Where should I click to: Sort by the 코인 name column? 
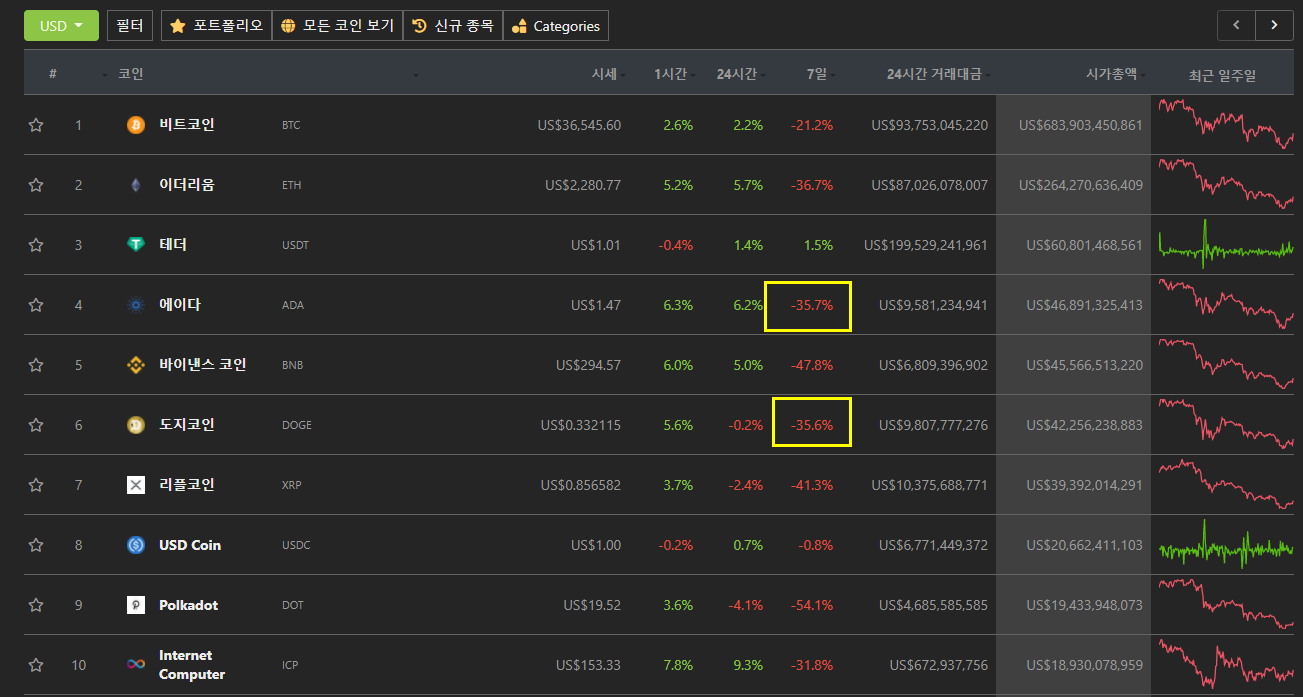click(x=131, y=74)
